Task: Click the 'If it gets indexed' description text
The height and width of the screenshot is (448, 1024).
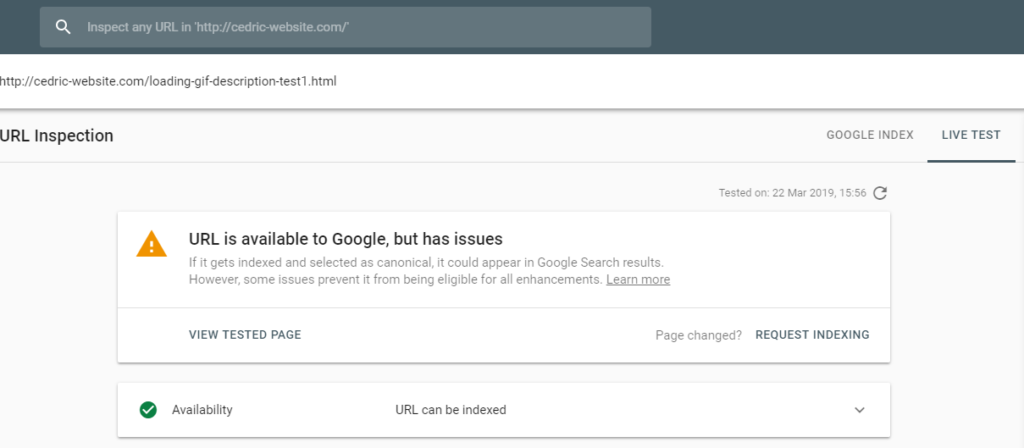Action: (x=426, y=263)
